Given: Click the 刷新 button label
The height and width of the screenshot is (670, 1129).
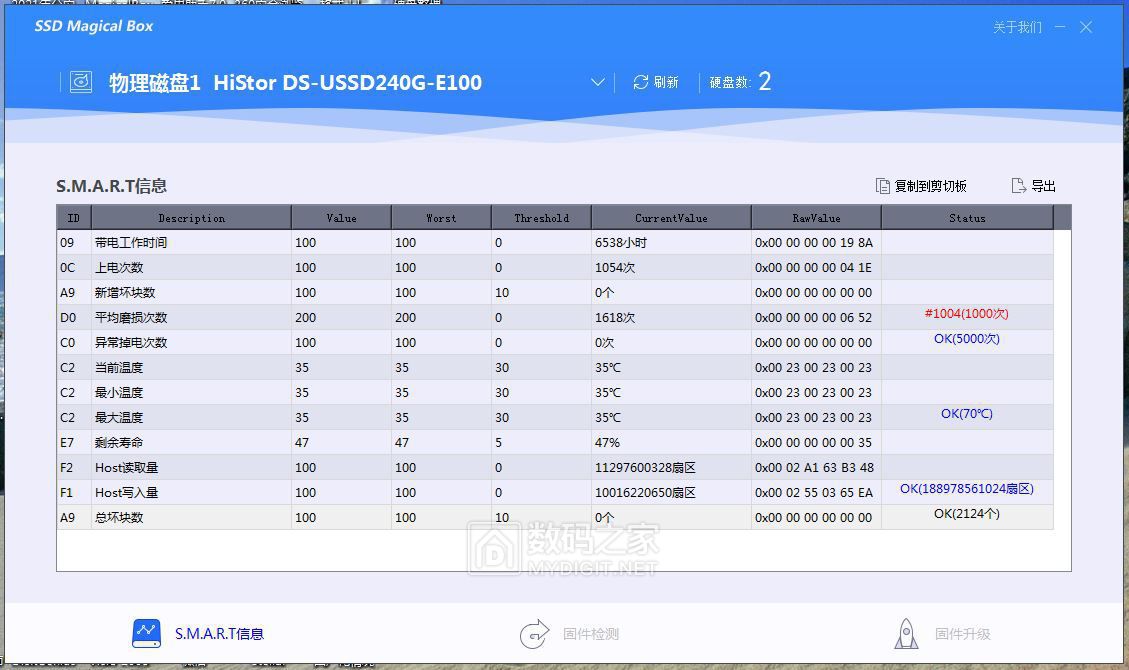Looking at the screenshot, I should coord(666,82).
